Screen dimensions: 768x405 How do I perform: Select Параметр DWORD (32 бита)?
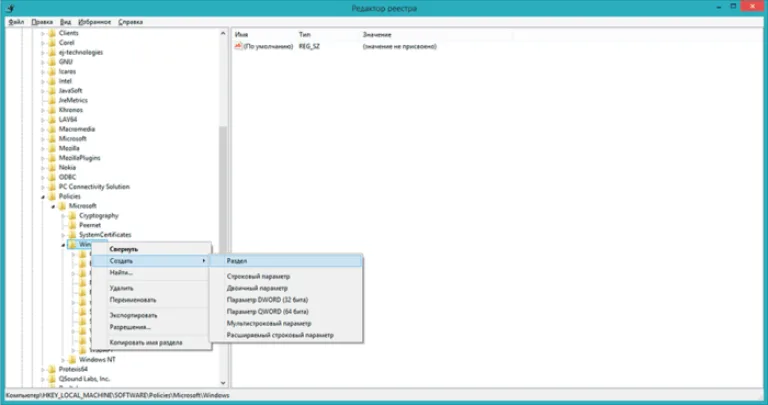point(286,300)
